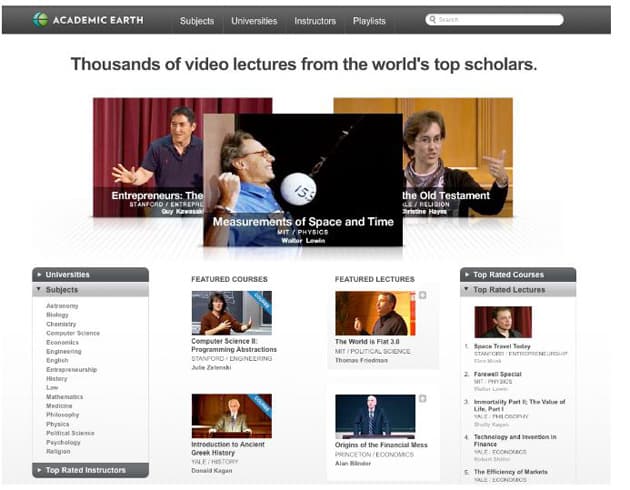Click the blue Course ribbon on Ancient Greek History thumbnail
Image resolution: width=630 pixels, height=490 pixels.
tap(262, 402)
